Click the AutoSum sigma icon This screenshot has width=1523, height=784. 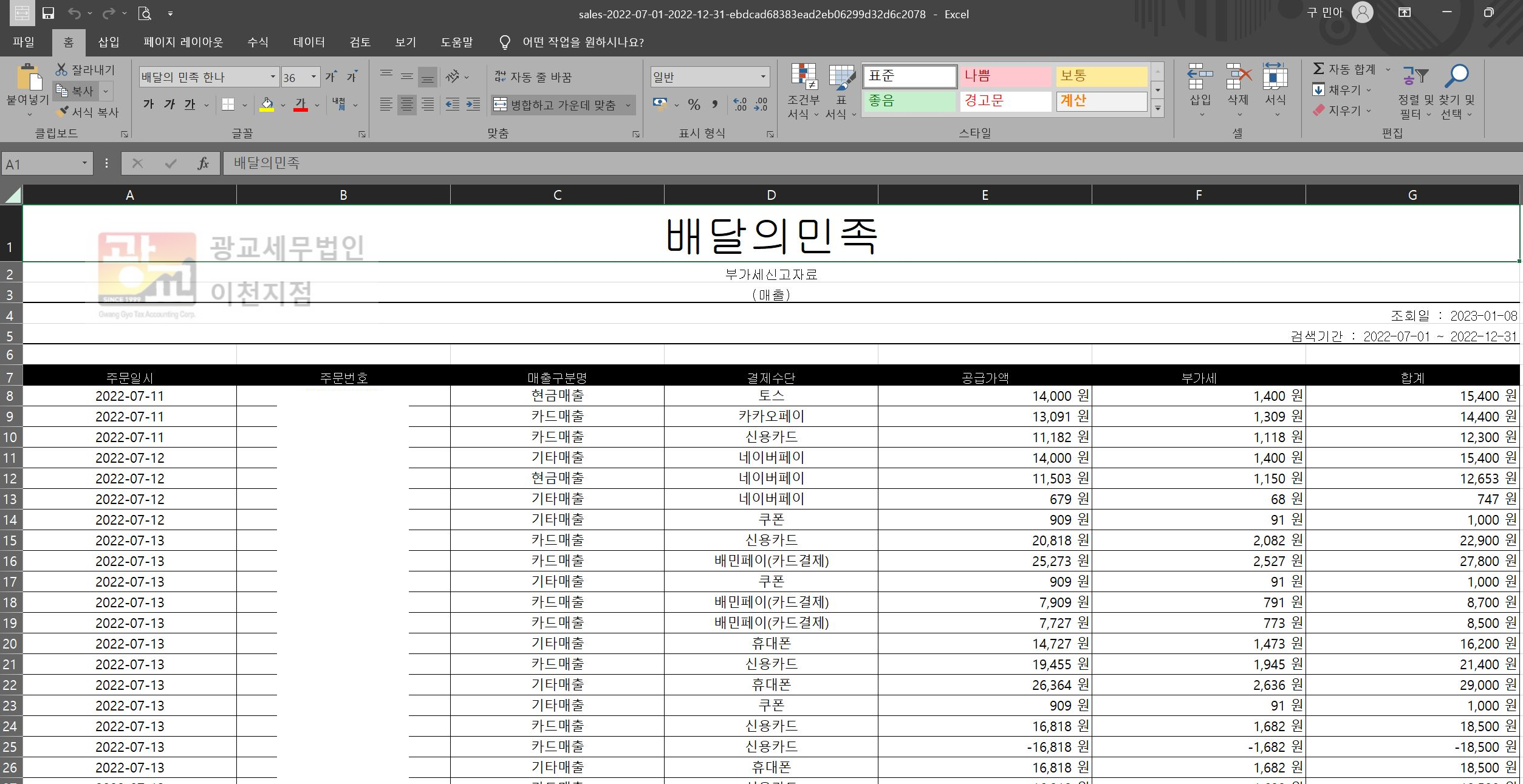pos(1318,69)
